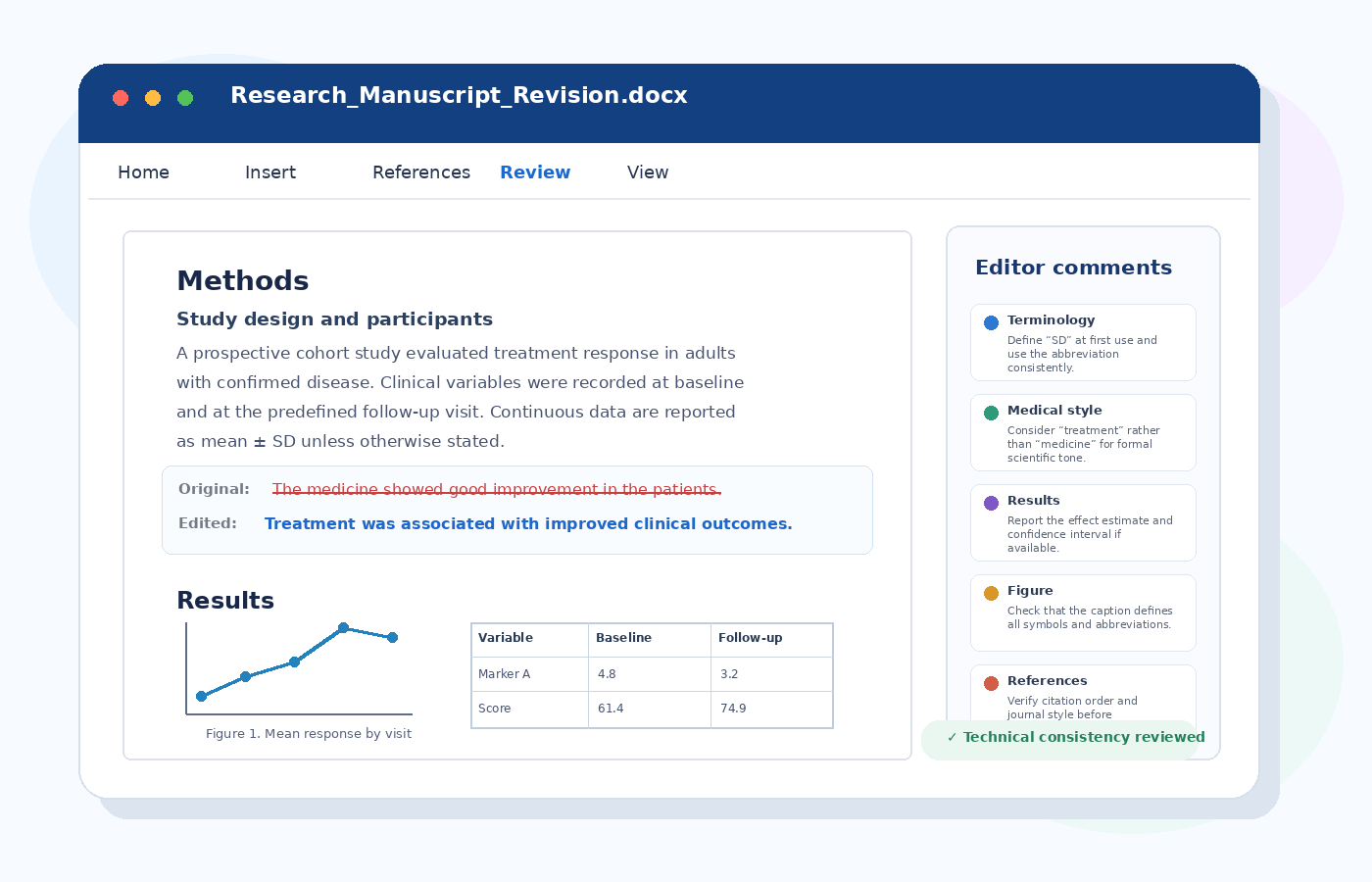Click the 'Study design and participants' subheading
1372x882 pixels.
coord(334,319)
